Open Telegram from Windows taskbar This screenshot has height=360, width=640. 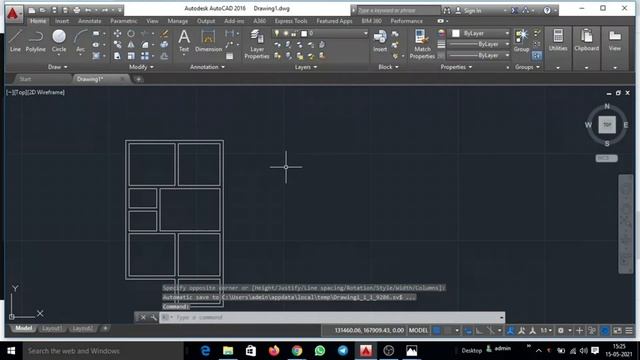[x=343, y=351]
